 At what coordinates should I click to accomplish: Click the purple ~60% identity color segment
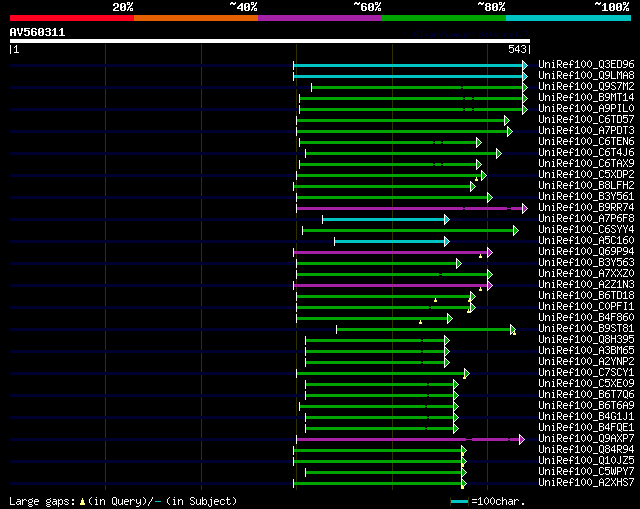pos(320,18)
